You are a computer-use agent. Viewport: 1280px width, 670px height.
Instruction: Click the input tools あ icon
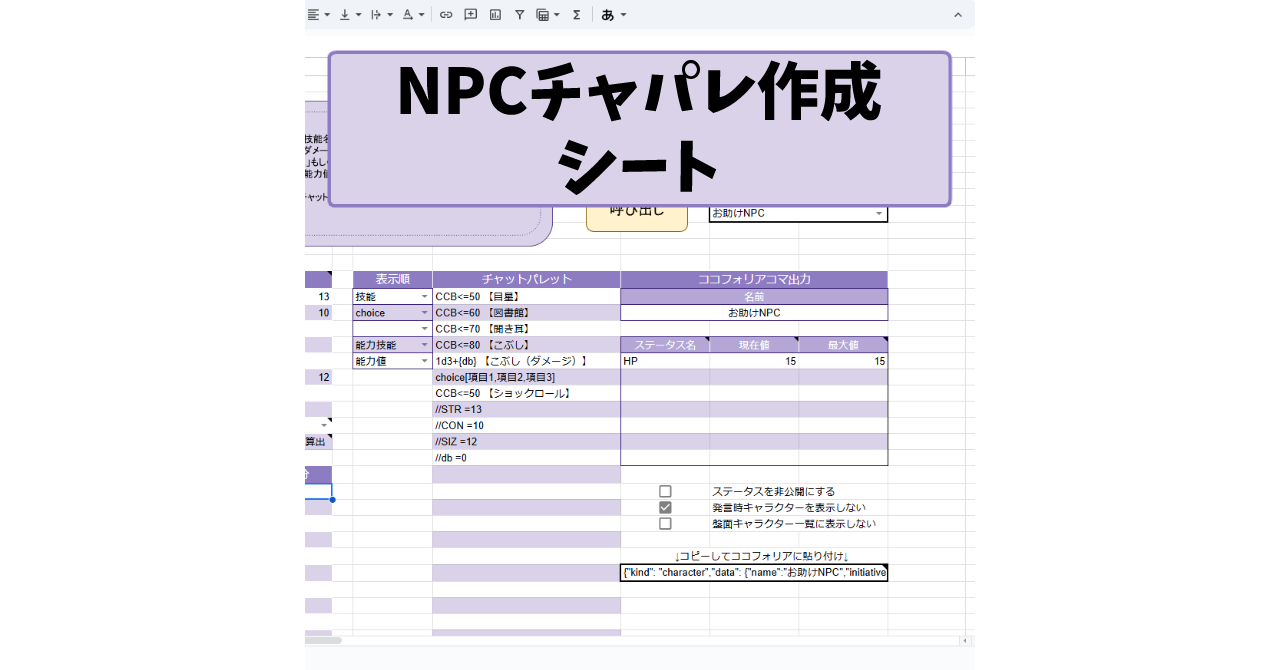coord(610,15)
